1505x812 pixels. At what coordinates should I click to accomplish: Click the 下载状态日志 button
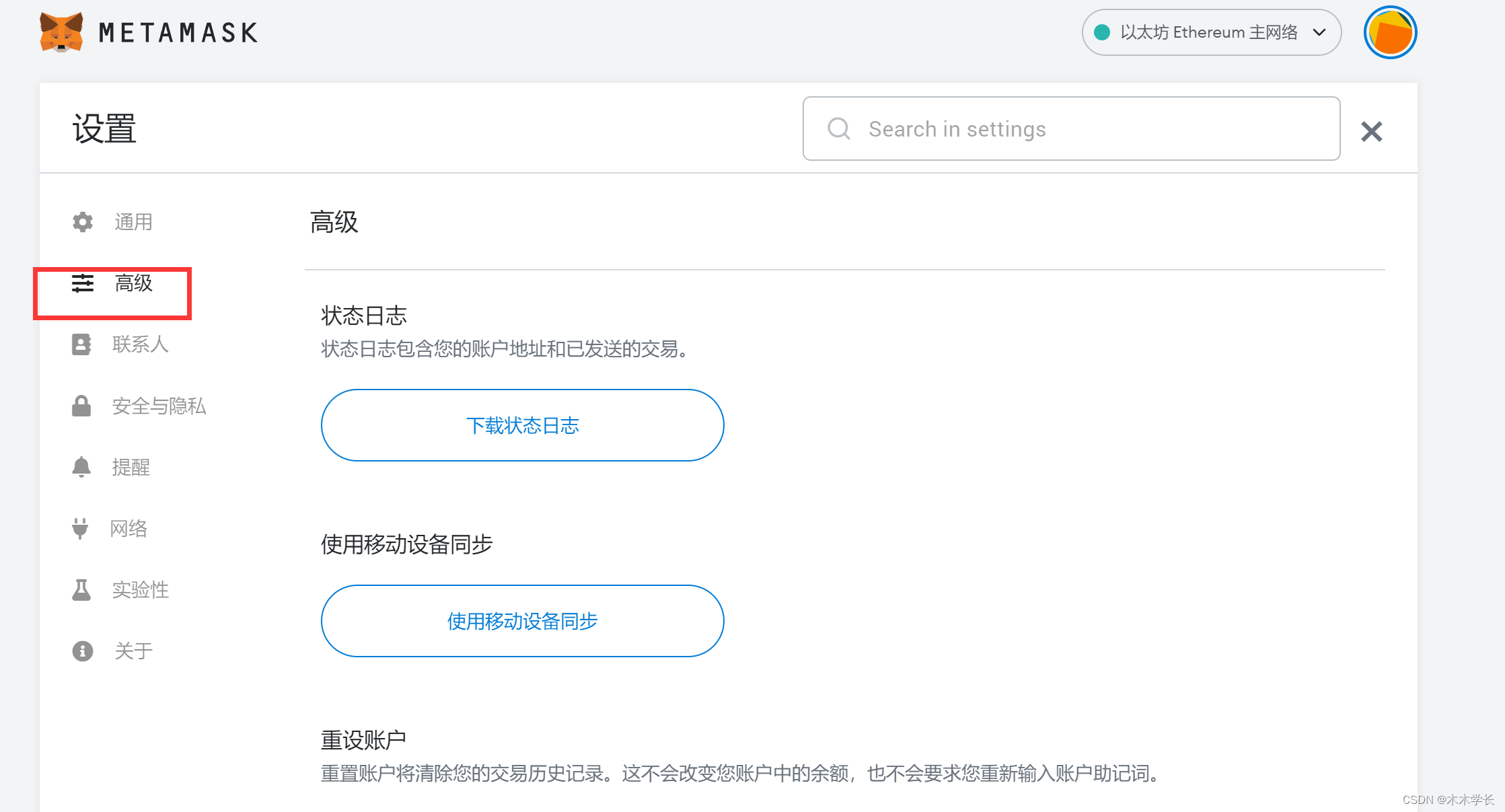click(522, 425)
